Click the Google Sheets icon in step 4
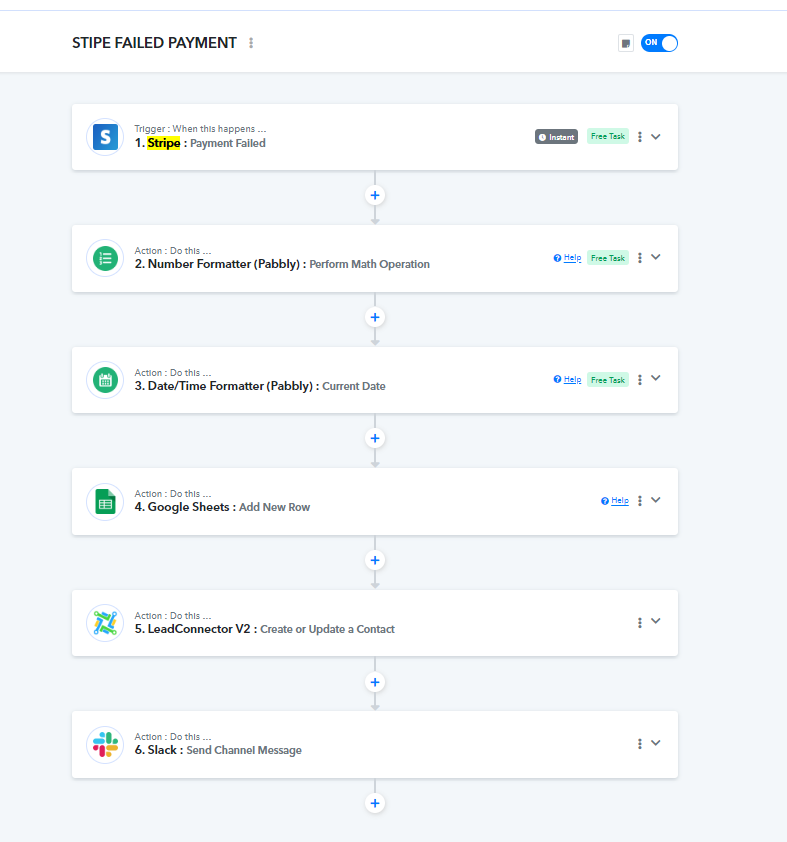The height and width of the screenshot is (842, 787). (x=105, y=502)
